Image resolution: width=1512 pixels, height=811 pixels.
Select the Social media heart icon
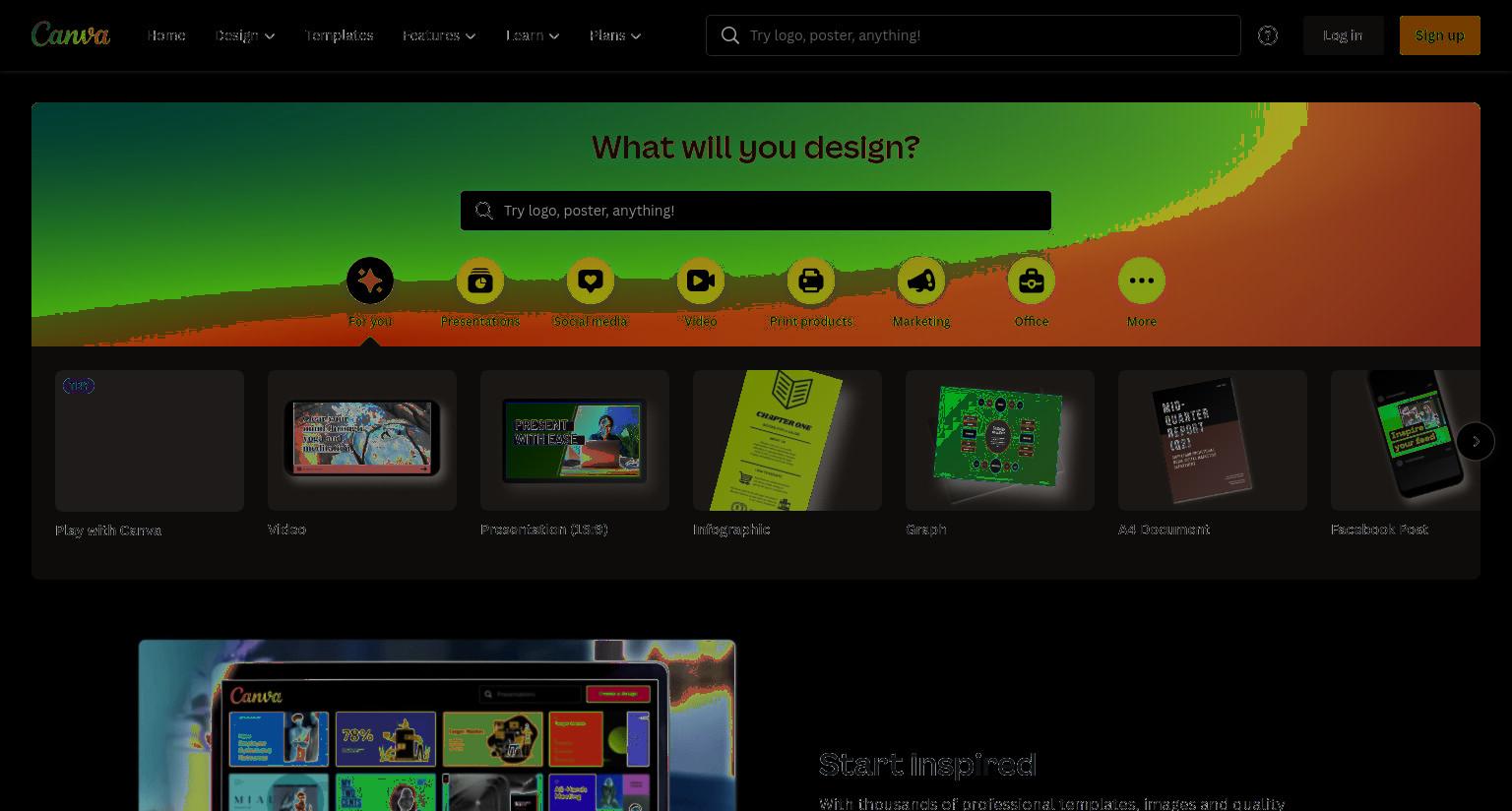click(x=591, y=281)
